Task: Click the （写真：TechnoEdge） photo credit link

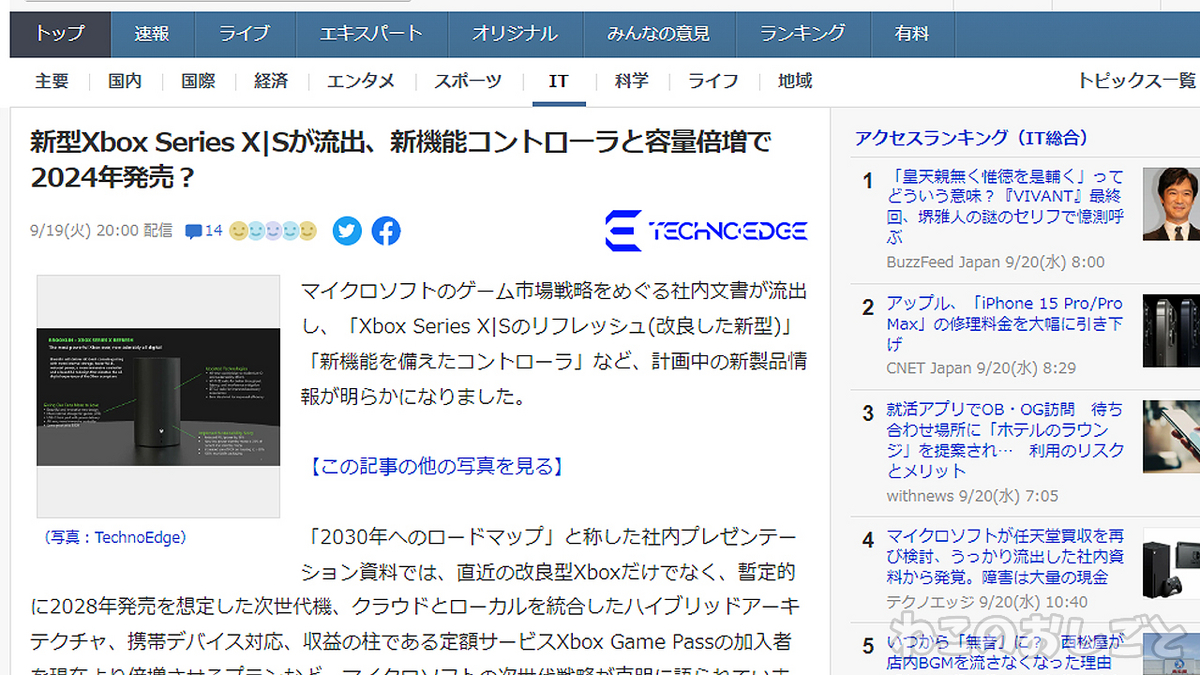Action: [113, 538]
